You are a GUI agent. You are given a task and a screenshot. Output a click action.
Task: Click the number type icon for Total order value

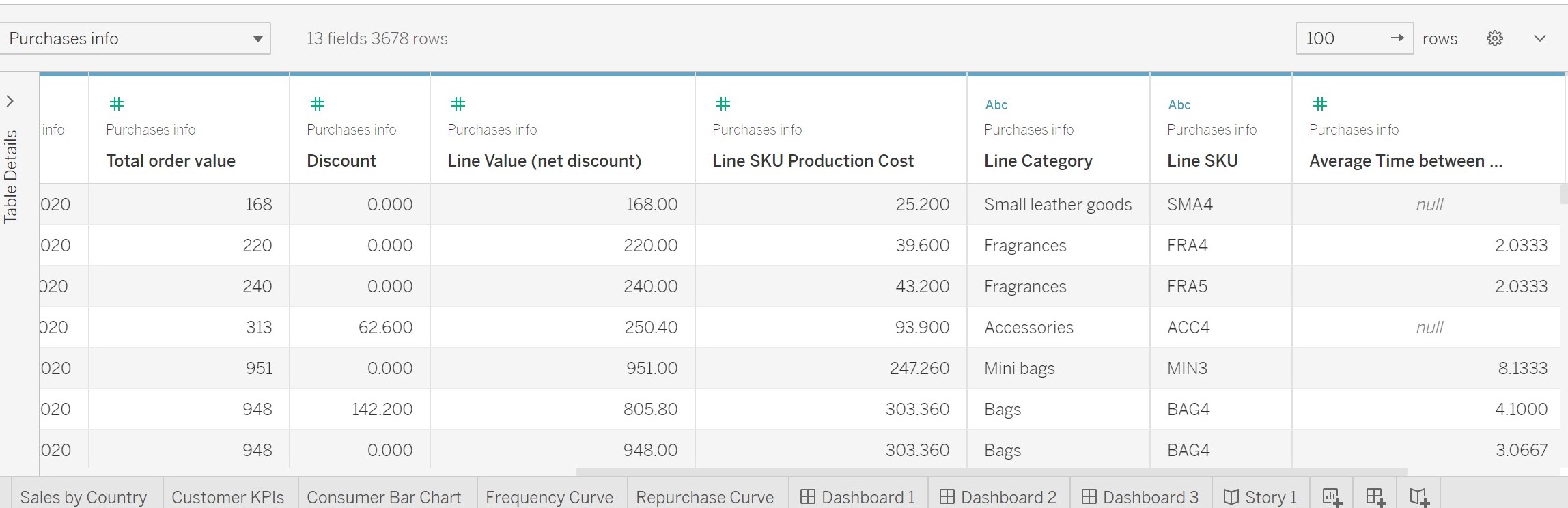tap(117, 104)
